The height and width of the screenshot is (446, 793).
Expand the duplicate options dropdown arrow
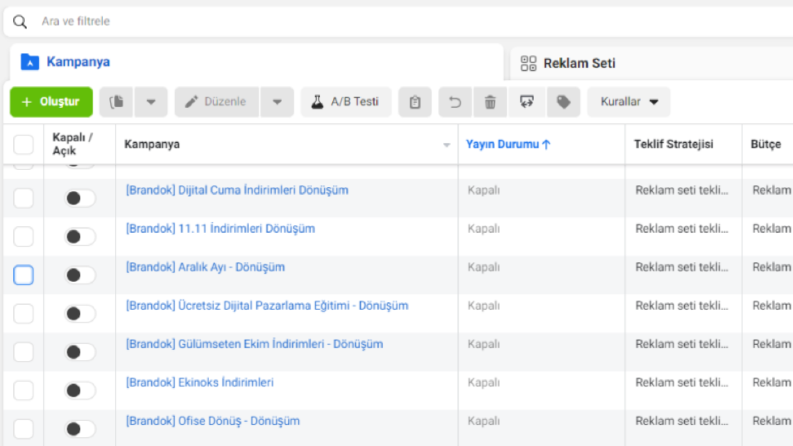(151, 102)
